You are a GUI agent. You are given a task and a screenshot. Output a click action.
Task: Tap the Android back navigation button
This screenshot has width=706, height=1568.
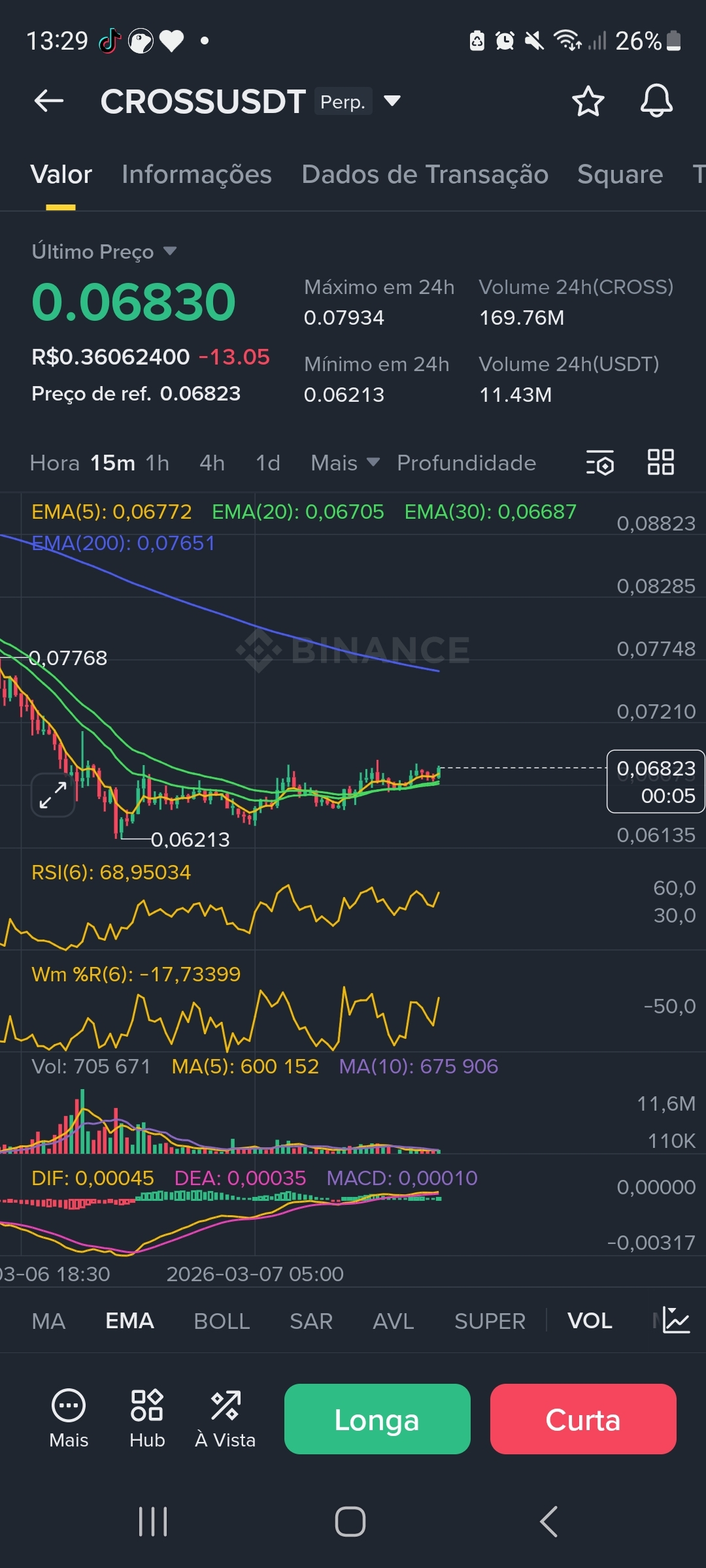tap(549, 1522)
